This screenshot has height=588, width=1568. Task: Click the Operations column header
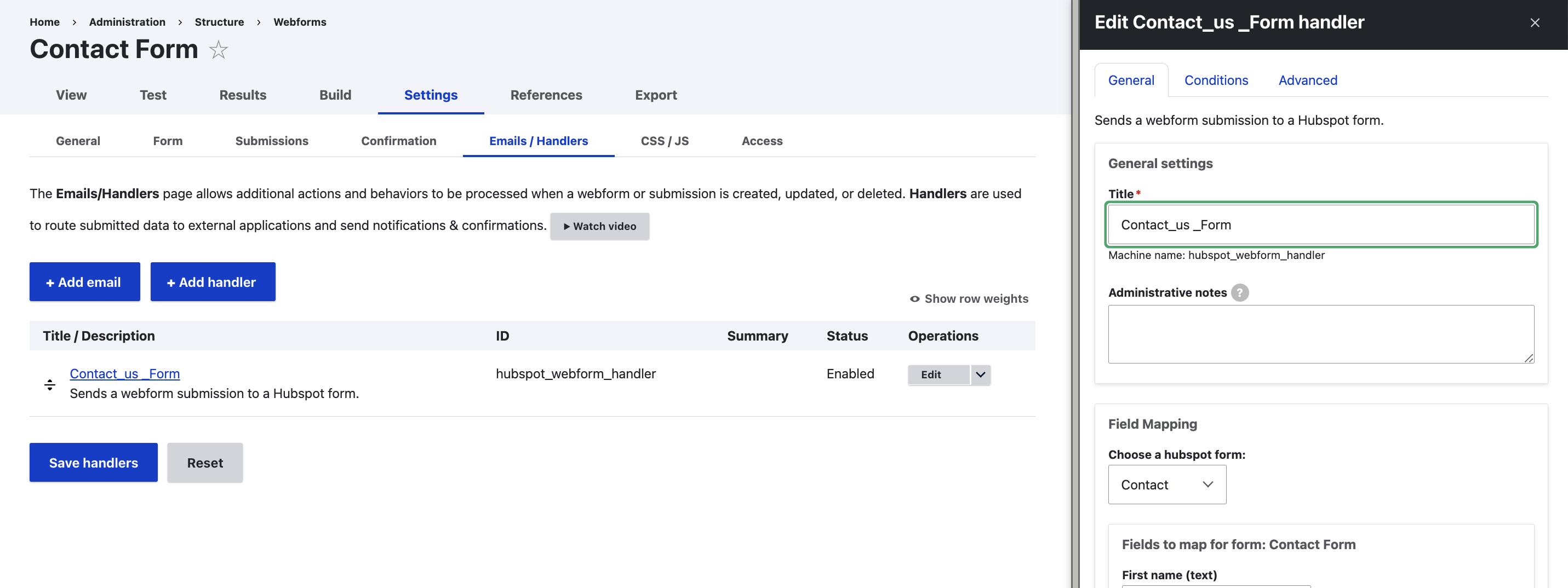(943, 336)
